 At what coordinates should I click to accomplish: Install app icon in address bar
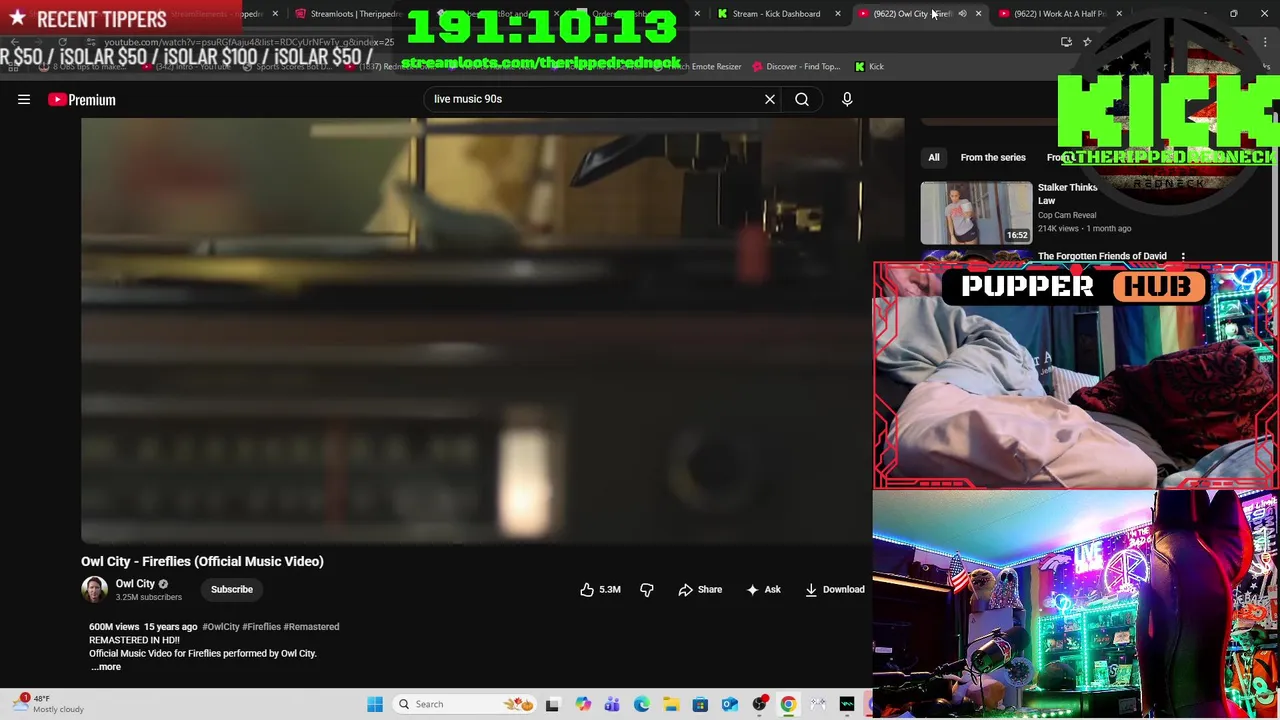[x=1066, y=42]
